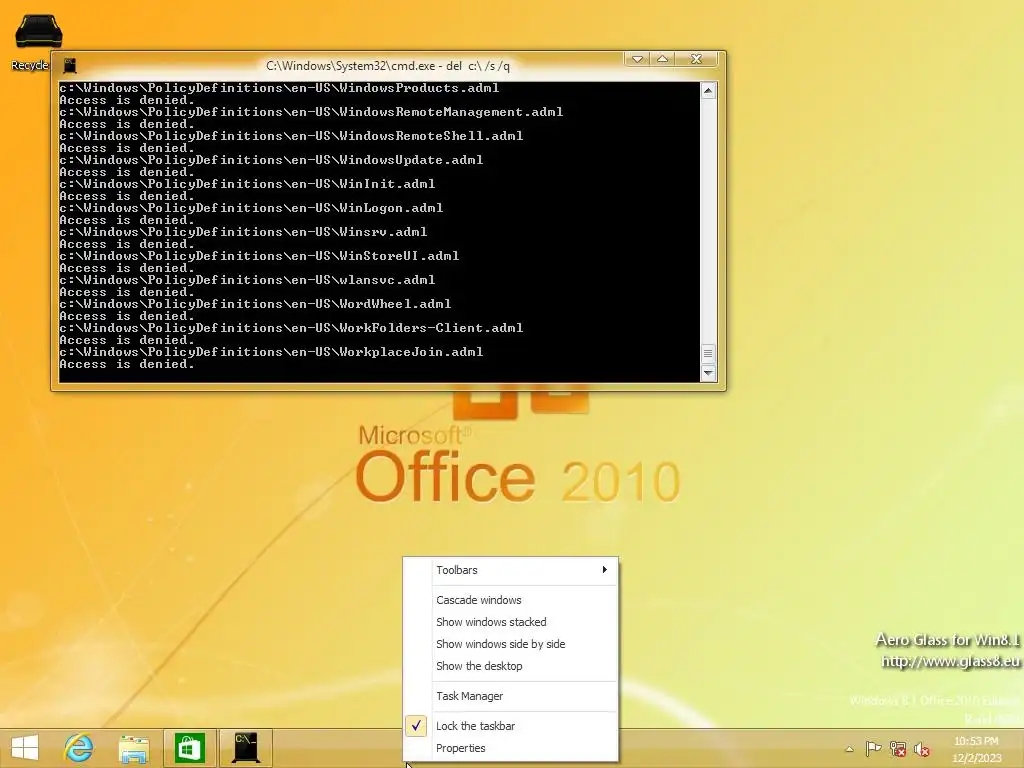Click the console scrollbar thumb

click(x=708, y=353)
